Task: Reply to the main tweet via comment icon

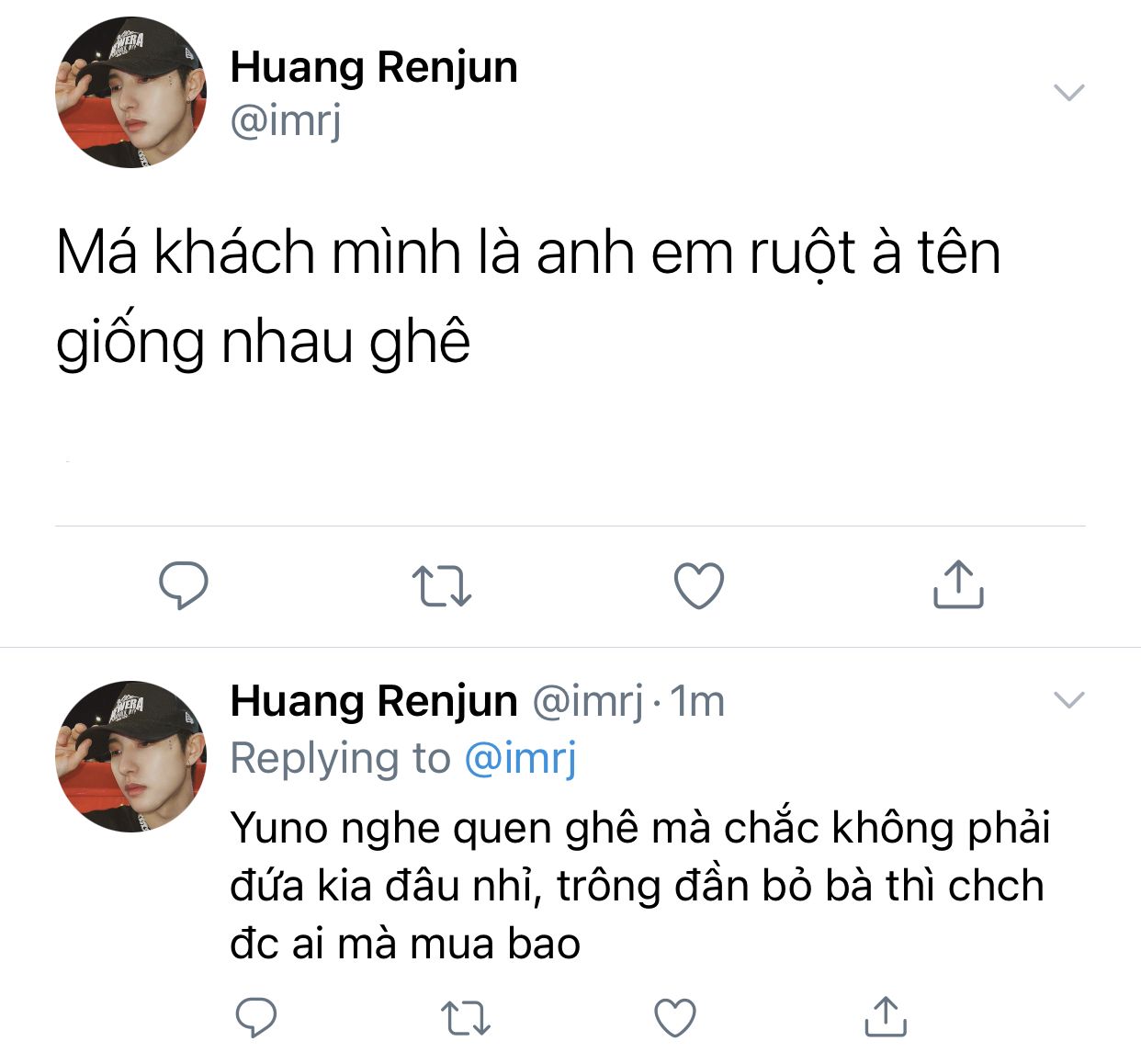Action: [x=184, y=585]
